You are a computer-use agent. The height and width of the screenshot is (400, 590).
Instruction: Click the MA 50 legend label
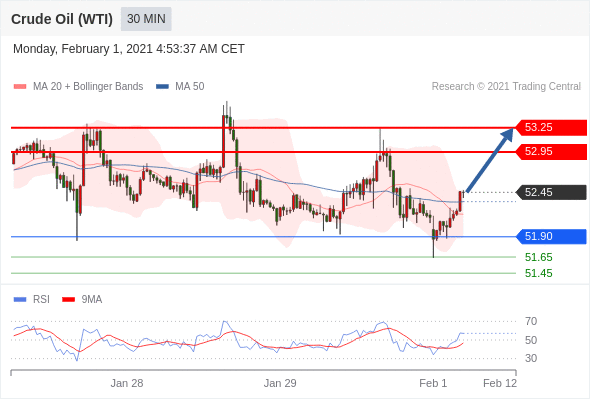click(190, 87)
